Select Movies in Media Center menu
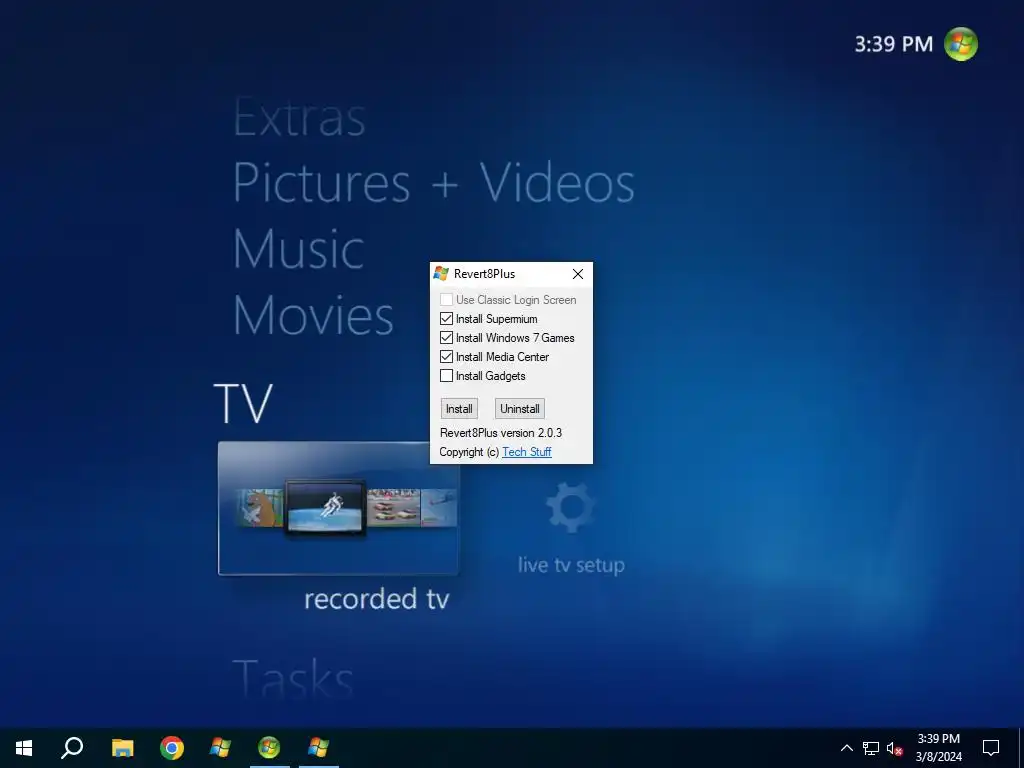 [x=313, y=315]
